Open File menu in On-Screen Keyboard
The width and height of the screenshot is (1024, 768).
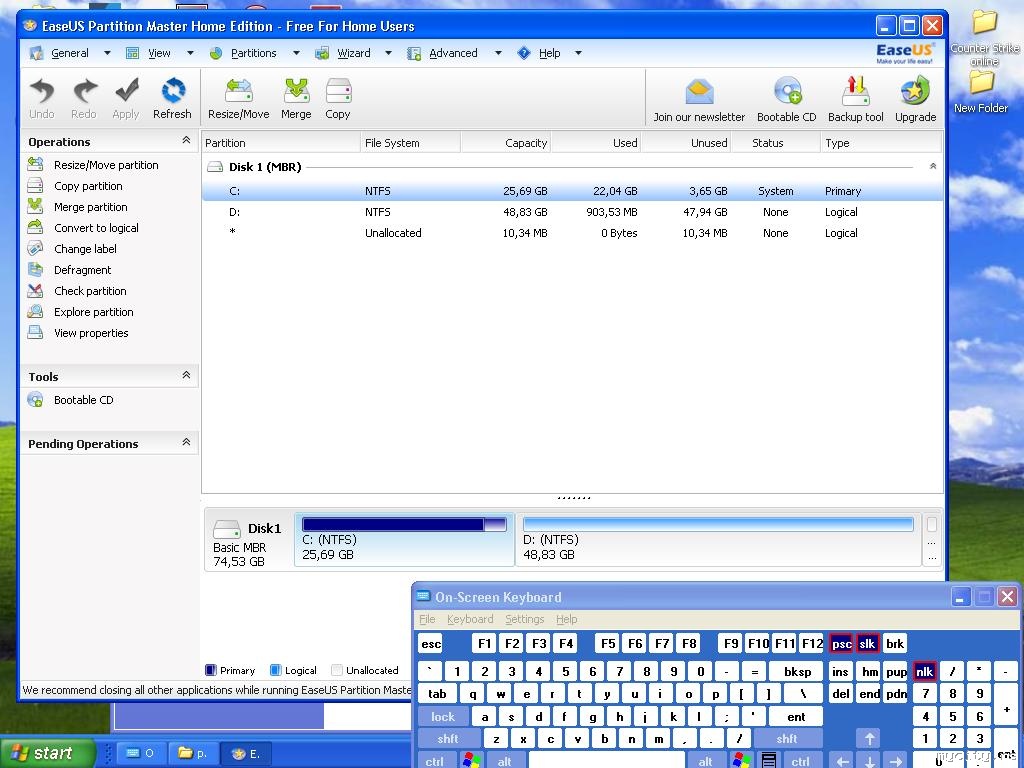(427, 619)
